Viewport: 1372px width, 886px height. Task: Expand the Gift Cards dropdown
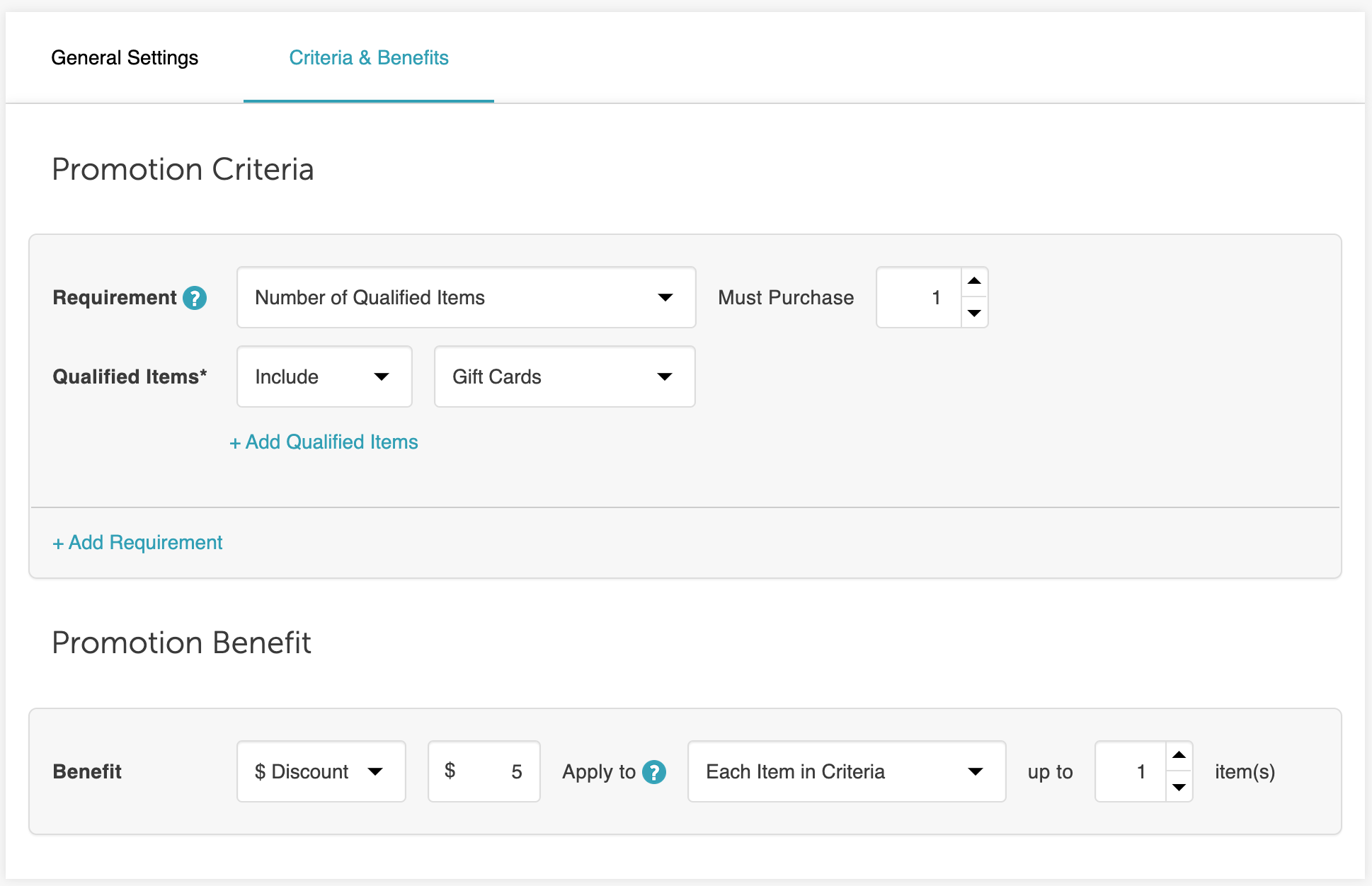[x=564, y=376]
